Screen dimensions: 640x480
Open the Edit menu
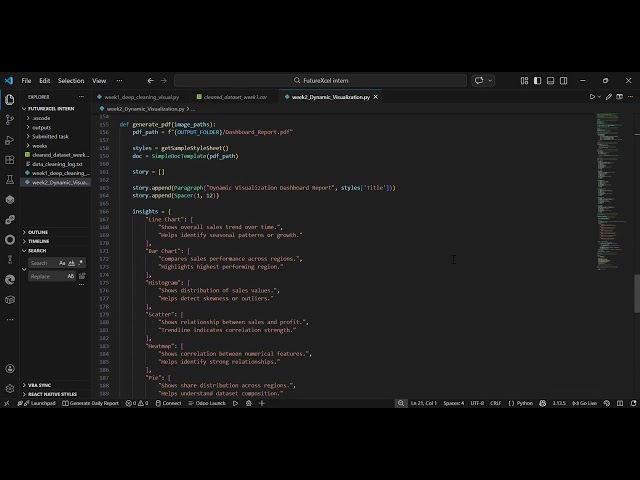44,81
